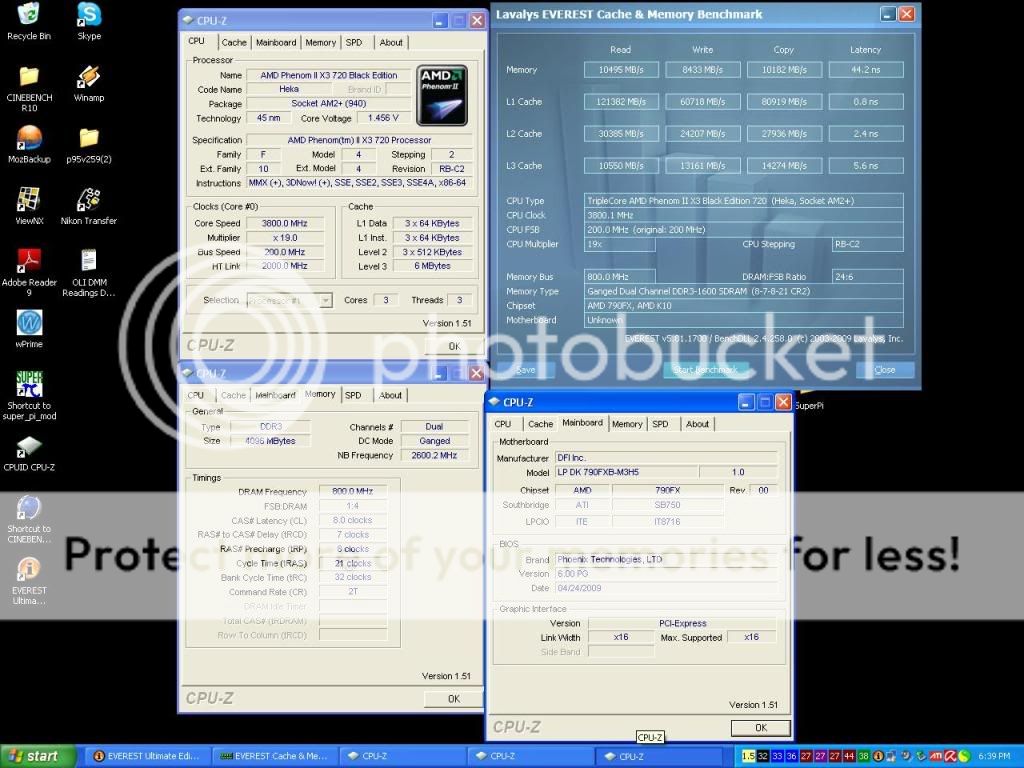The width and height of the screenshot is (1024, 768).
Task: Open the Recycle Bin desktop icon
Action: 29,22
